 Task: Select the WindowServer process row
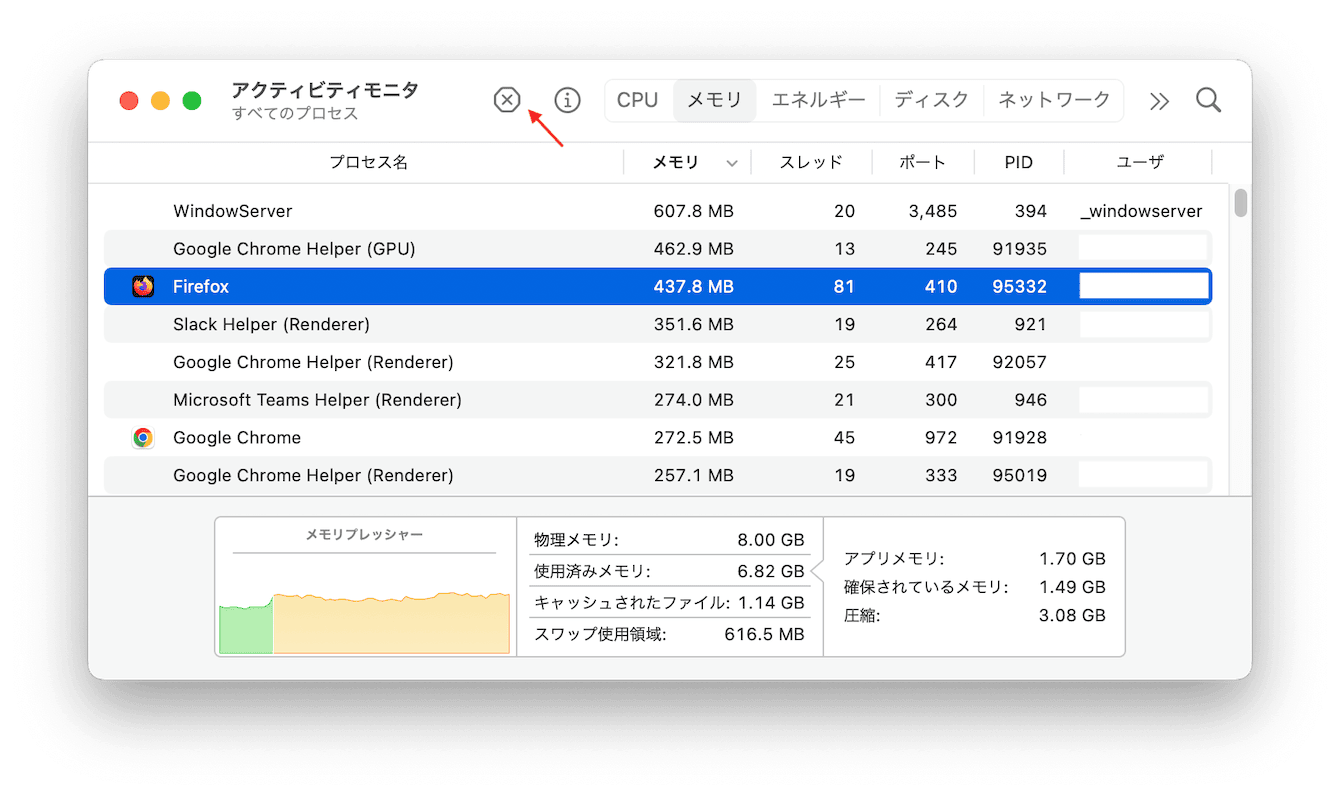[x=658, y=212]
